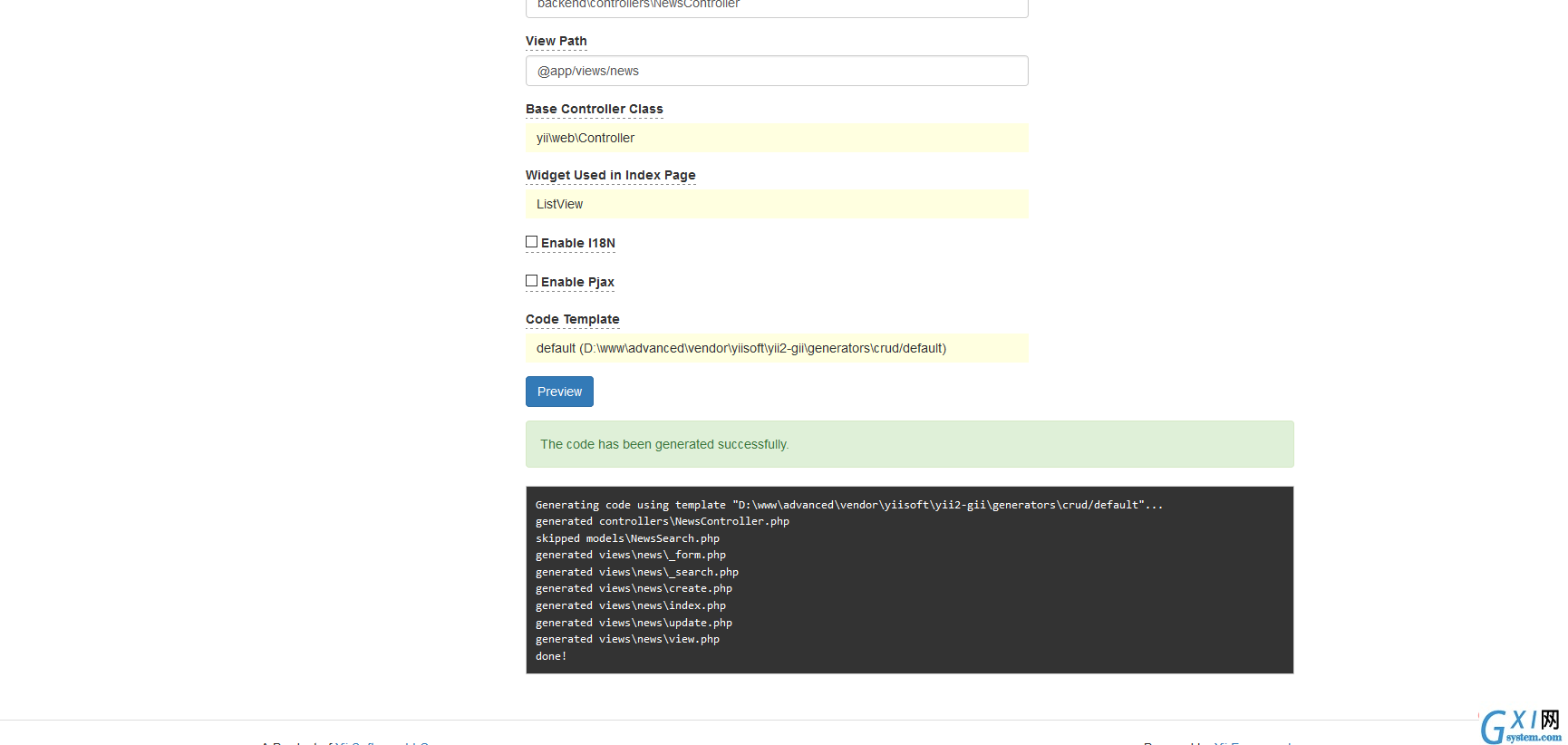Click the Widget Used in Index Page label

click(611, 175)
